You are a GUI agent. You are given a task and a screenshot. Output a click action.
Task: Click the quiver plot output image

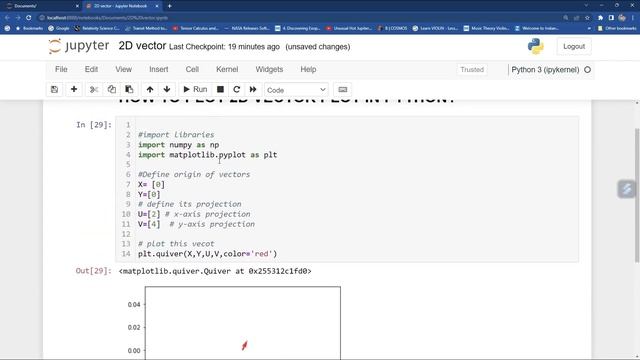click(235, 322)
